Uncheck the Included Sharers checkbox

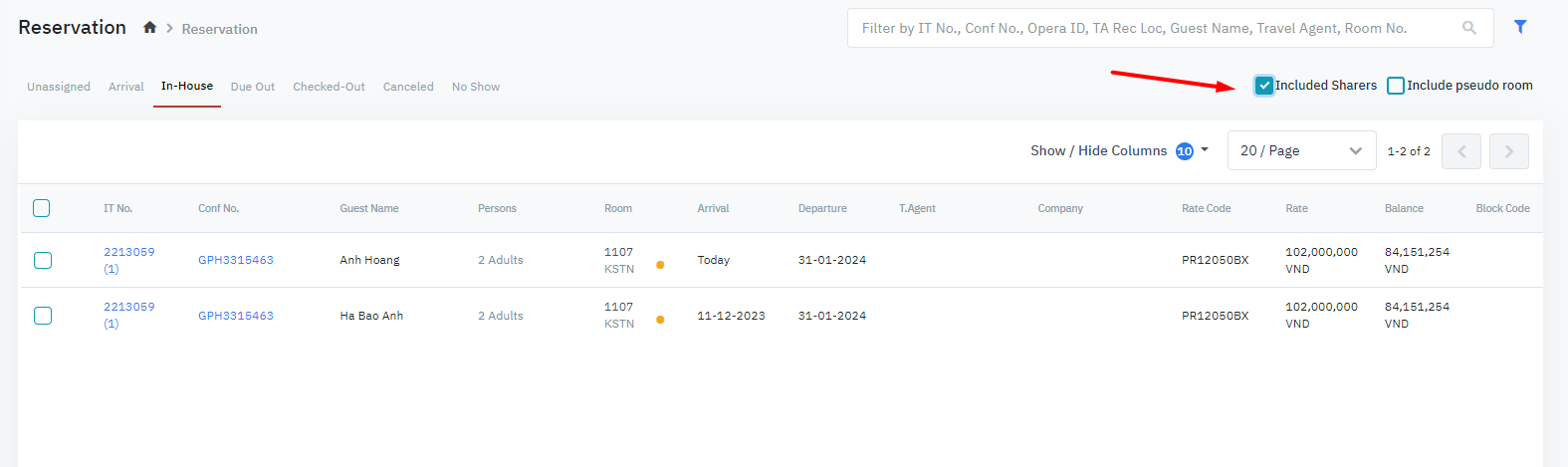click(1264, 86)
